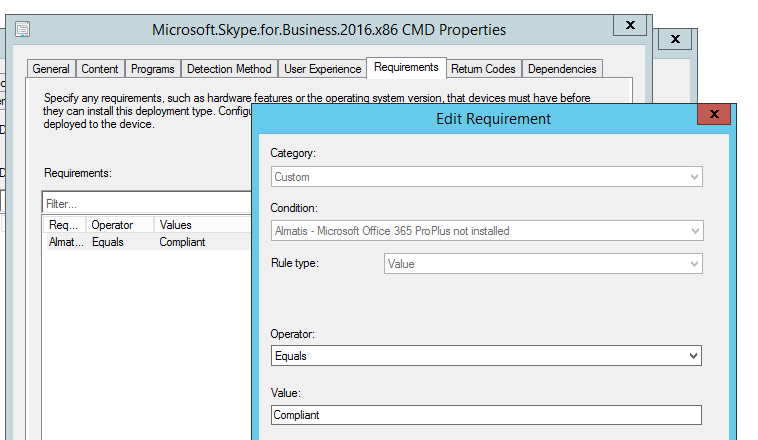The height and width of the screenshot is (440, 758).
Task: Sort by the Operator column header
Action: point(120,225)
